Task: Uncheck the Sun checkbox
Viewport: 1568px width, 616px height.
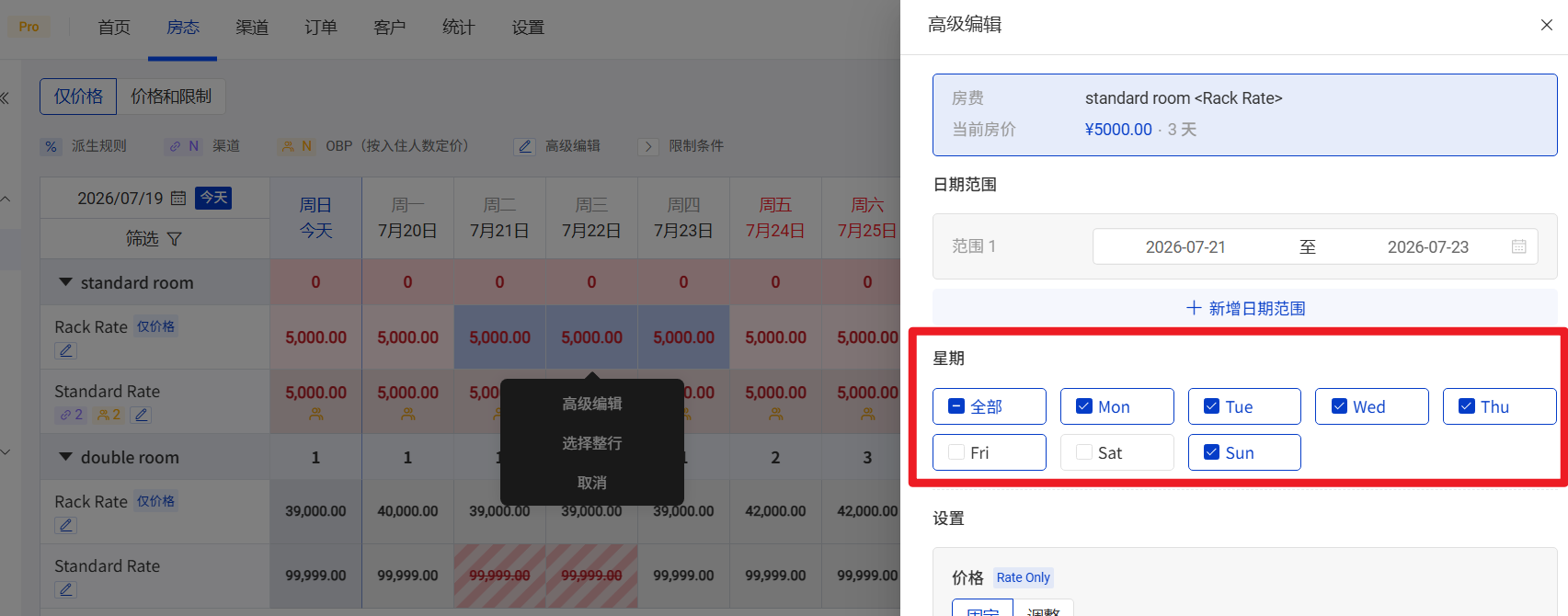Action: (1211, 452)
